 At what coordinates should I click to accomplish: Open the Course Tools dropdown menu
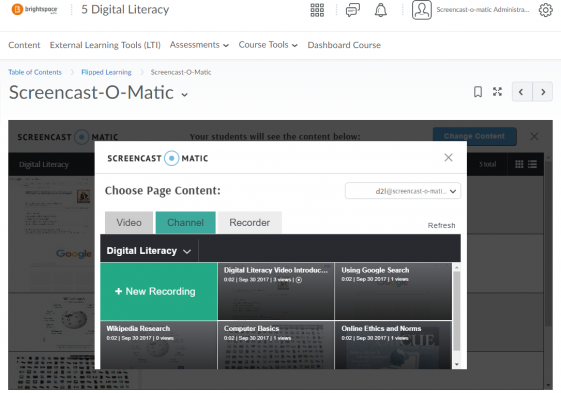[268, 45]
